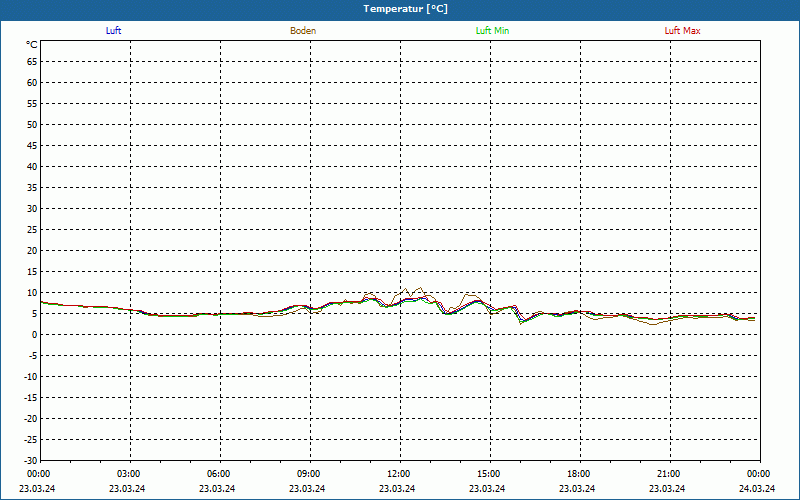Image resolution: width=800 pixels, height=500 pixels.
Task: Click the 18:00 time label
Action: pos(579,474)
